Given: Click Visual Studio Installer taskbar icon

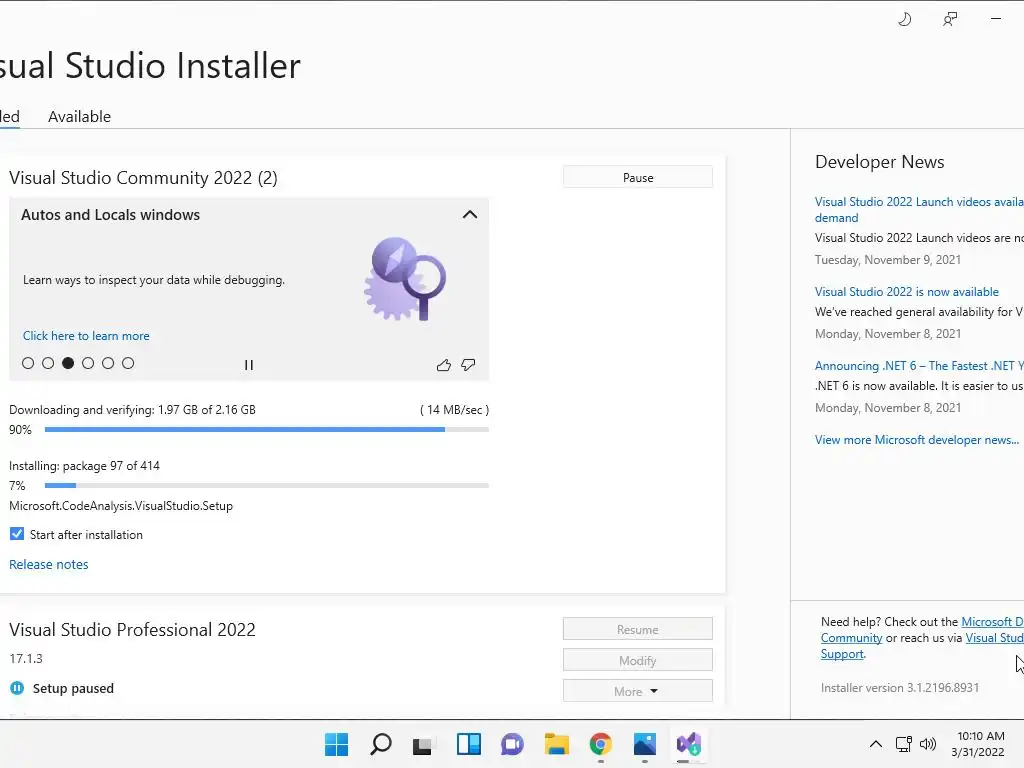Looking at the screenshot, I should [688, 744].
